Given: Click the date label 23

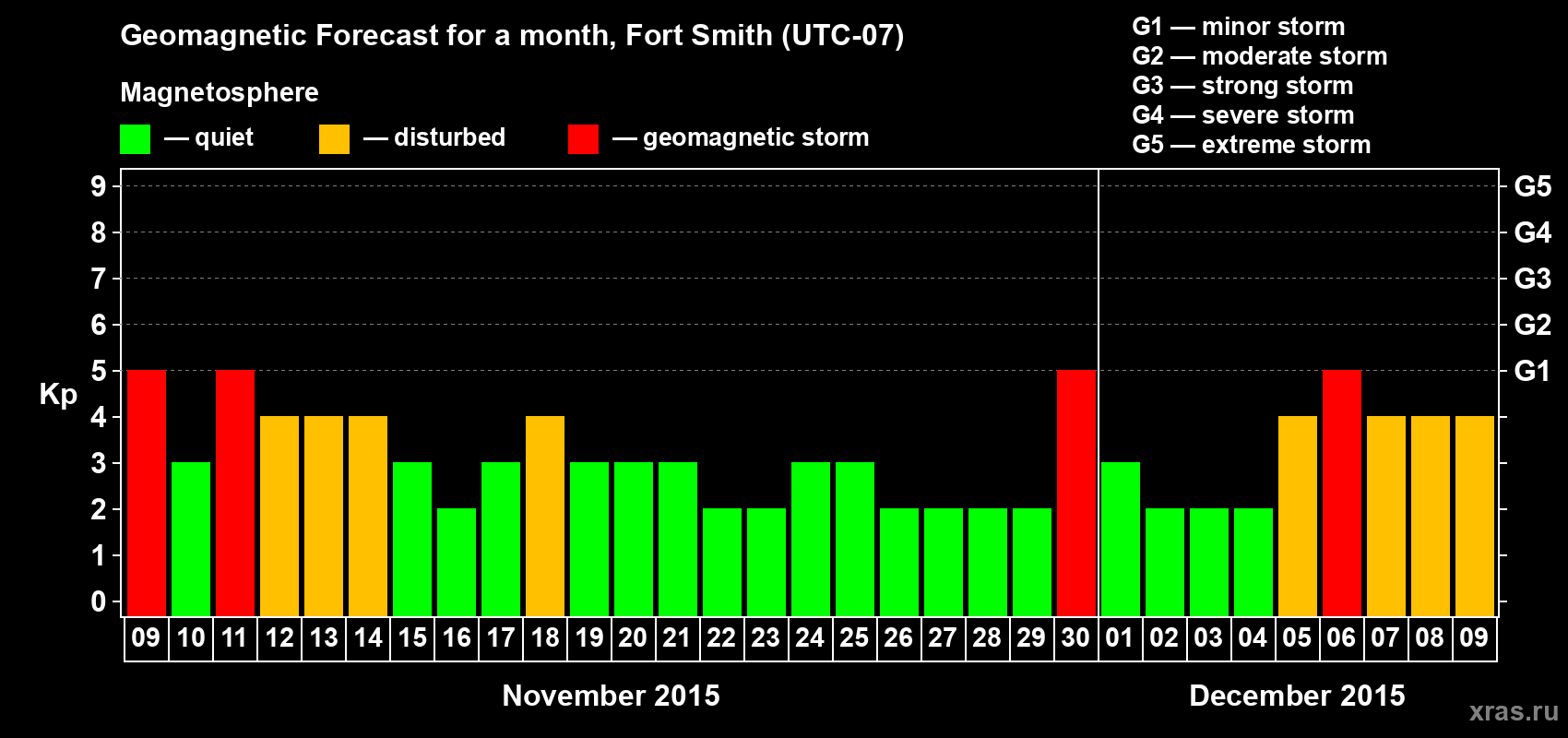Looking at the screenshot, I should point(766,637).
